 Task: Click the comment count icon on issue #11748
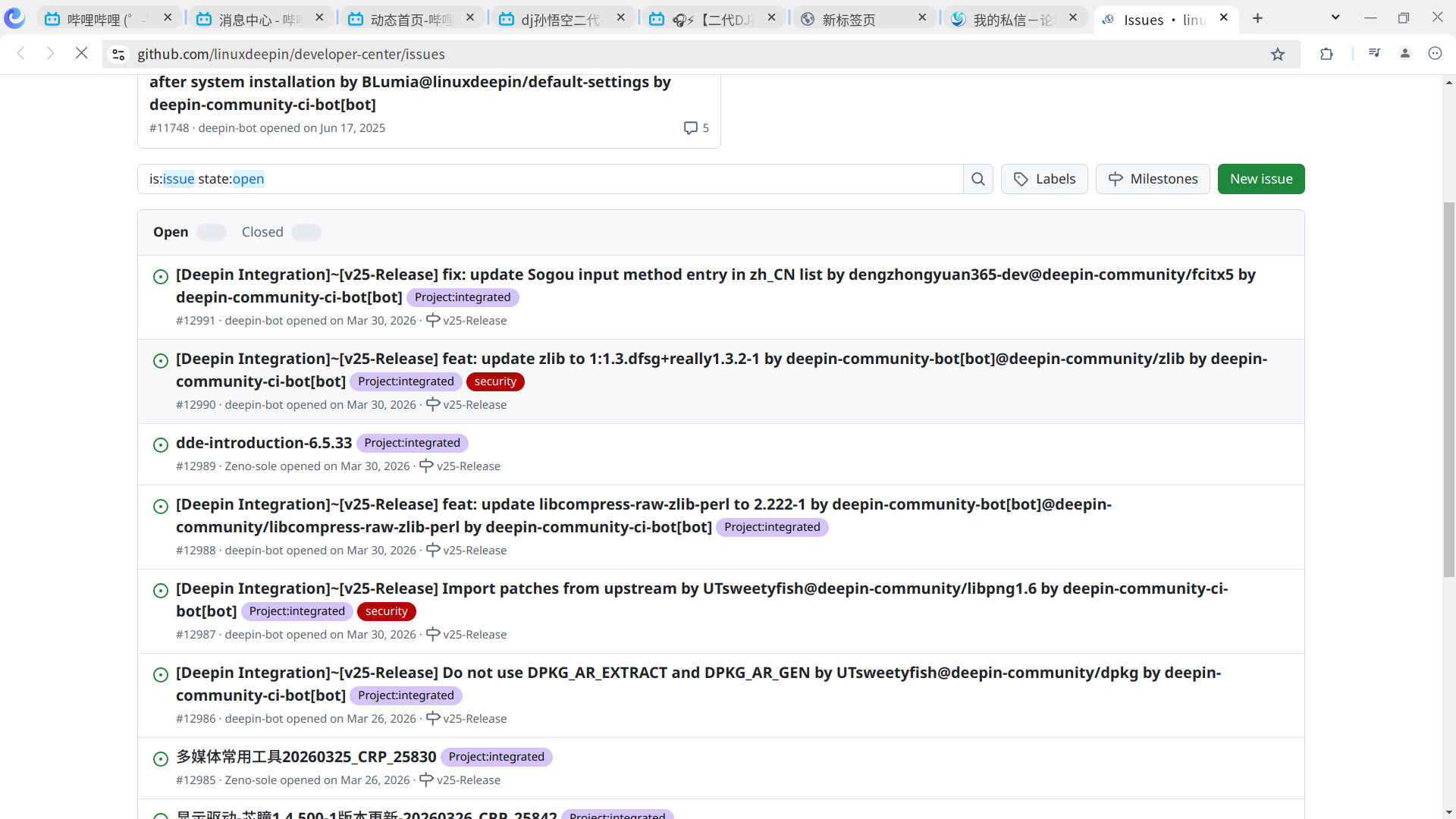[x=690, y=127]
